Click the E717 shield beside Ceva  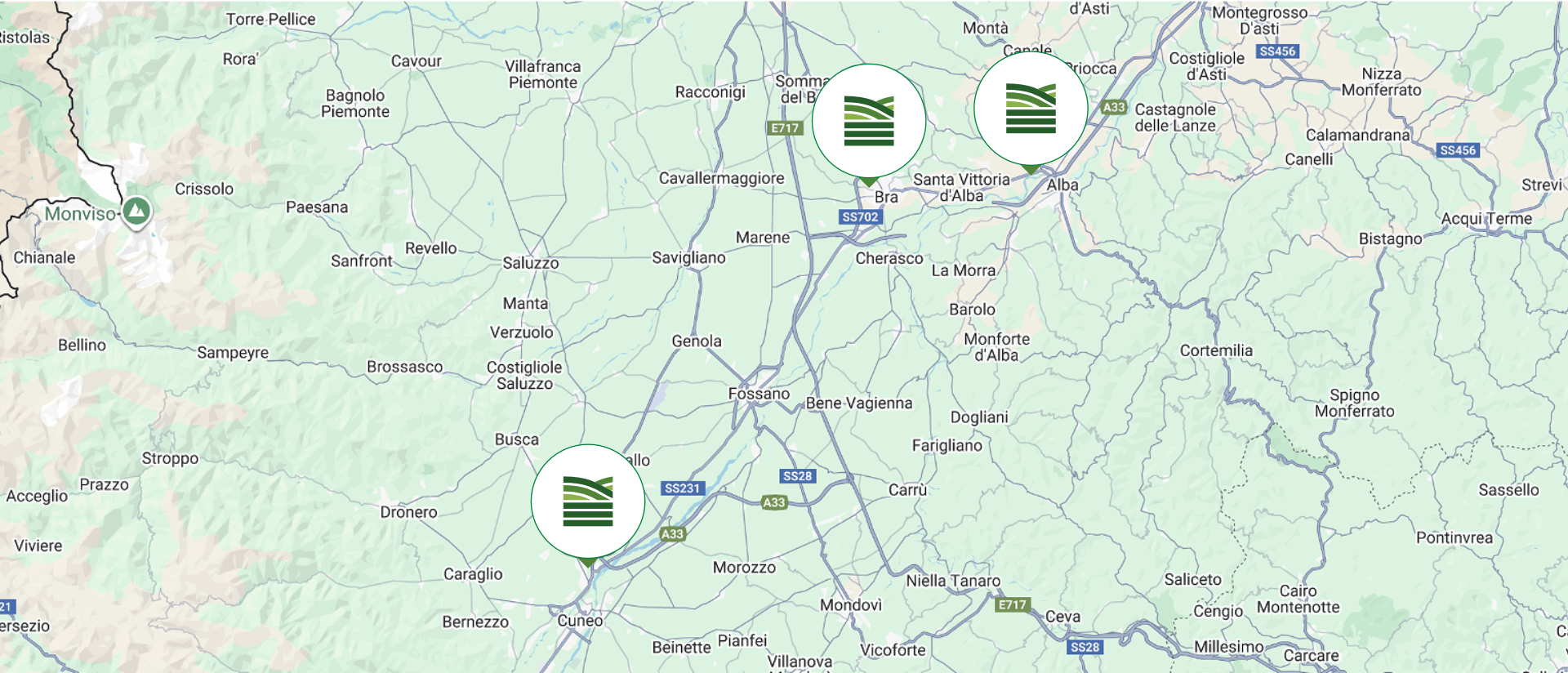coord(1012,605)
